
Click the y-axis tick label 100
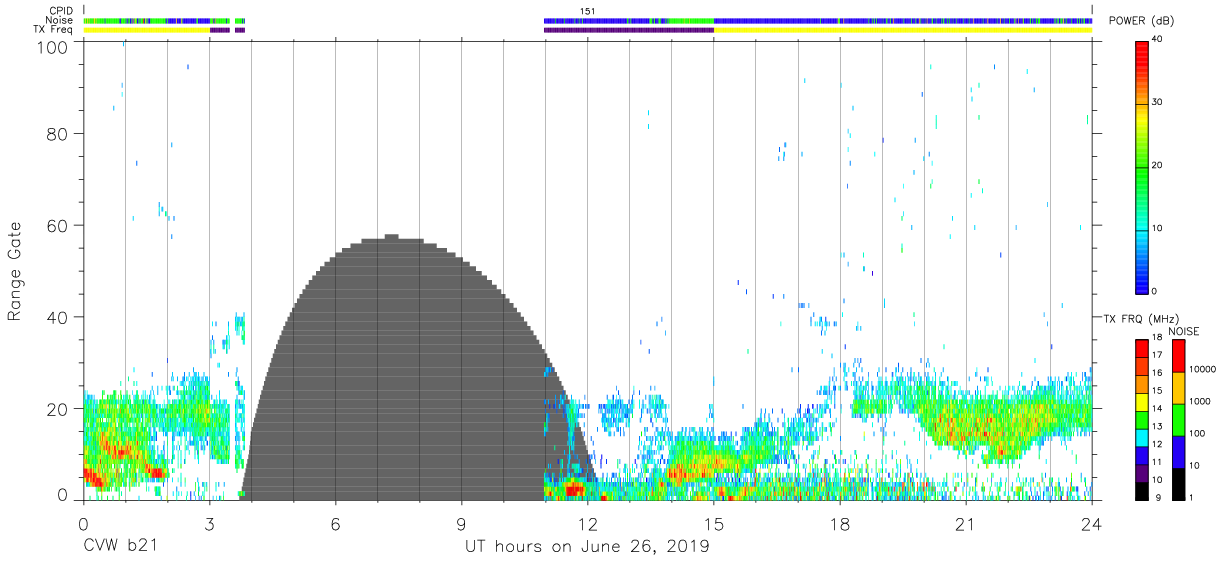coord(51,47)
